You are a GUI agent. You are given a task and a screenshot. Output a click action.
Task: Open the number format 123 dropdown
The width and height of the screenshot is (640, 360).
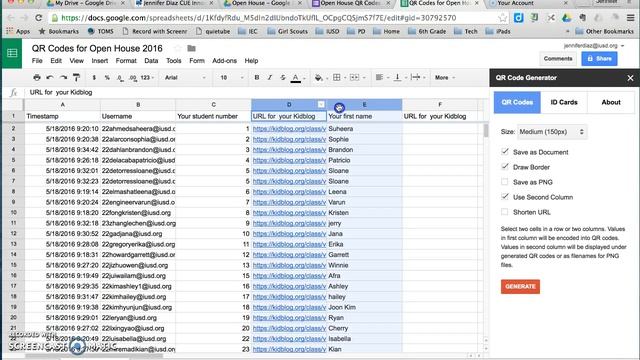pyautogui.click(x=147, y=77)
